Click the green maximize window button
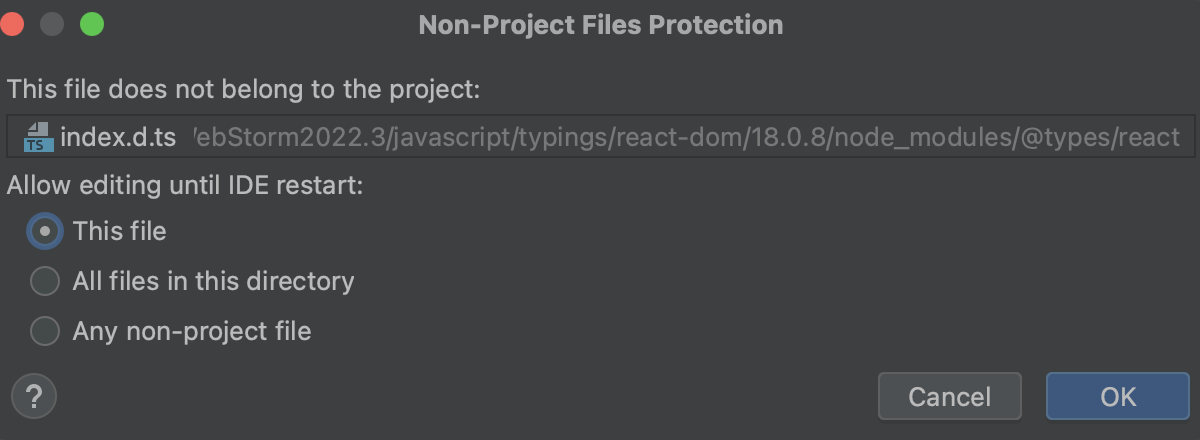Screen dimensions: 1200x440 click(x=92, y=25)
